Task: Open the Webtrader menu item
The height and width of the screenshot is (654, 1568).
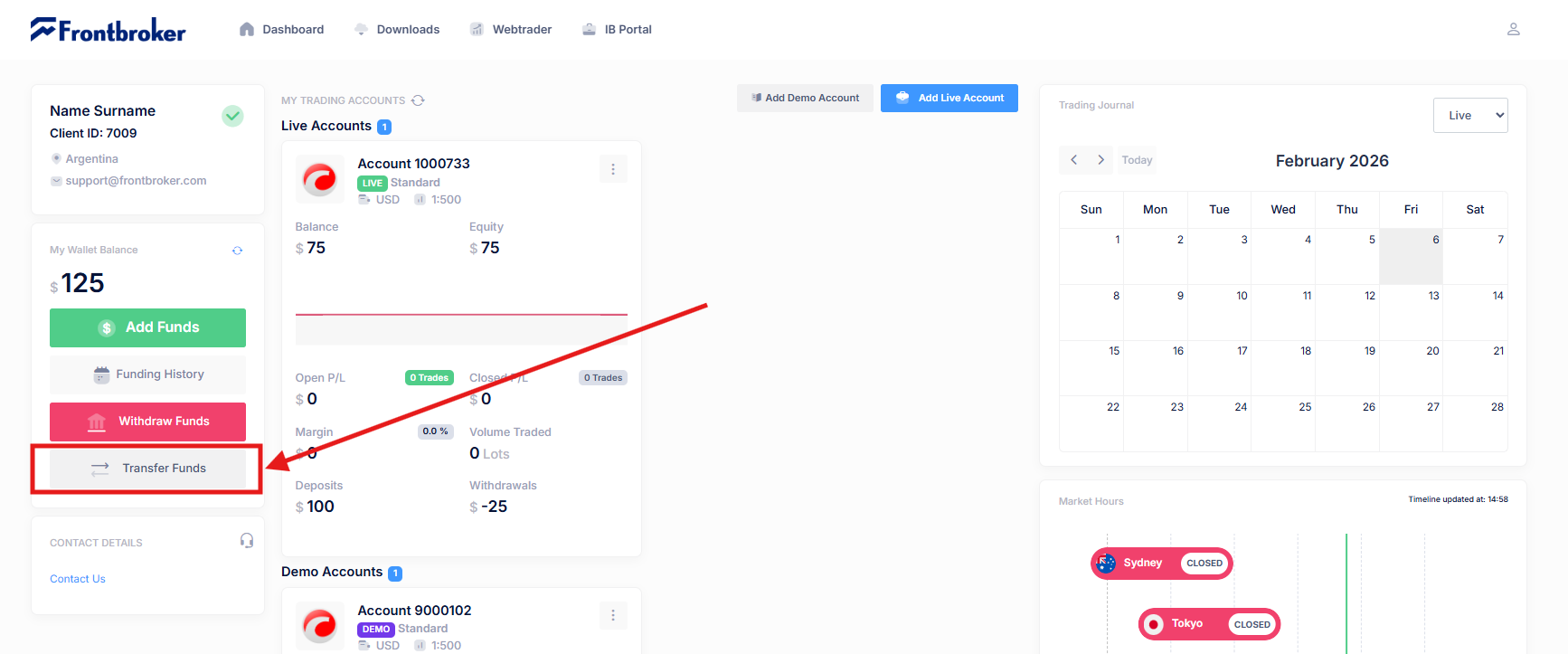Action: (511, 30)
